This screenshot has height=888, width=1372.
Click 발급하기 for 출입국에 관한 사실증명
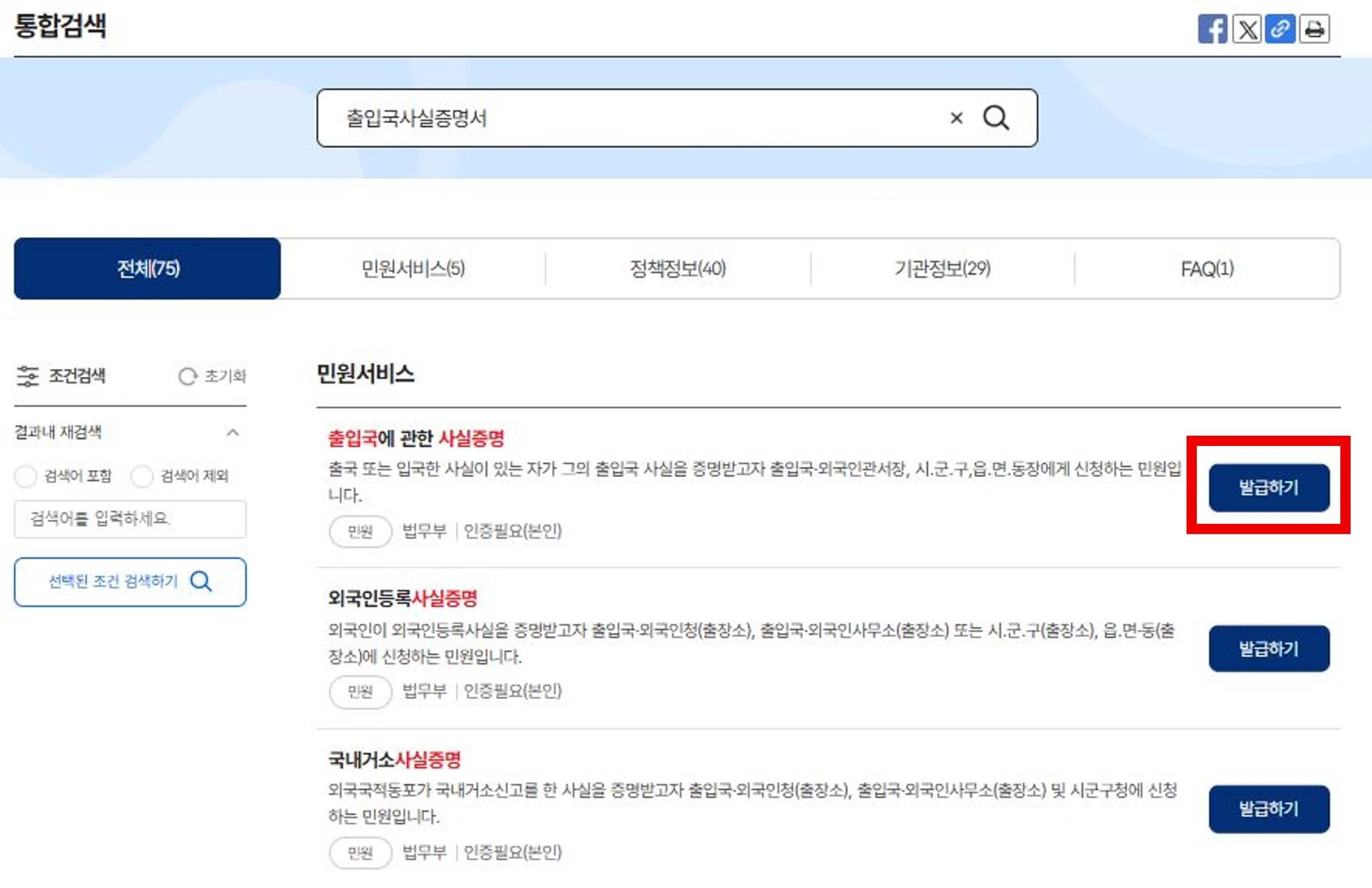click(x=1269, y=487)
